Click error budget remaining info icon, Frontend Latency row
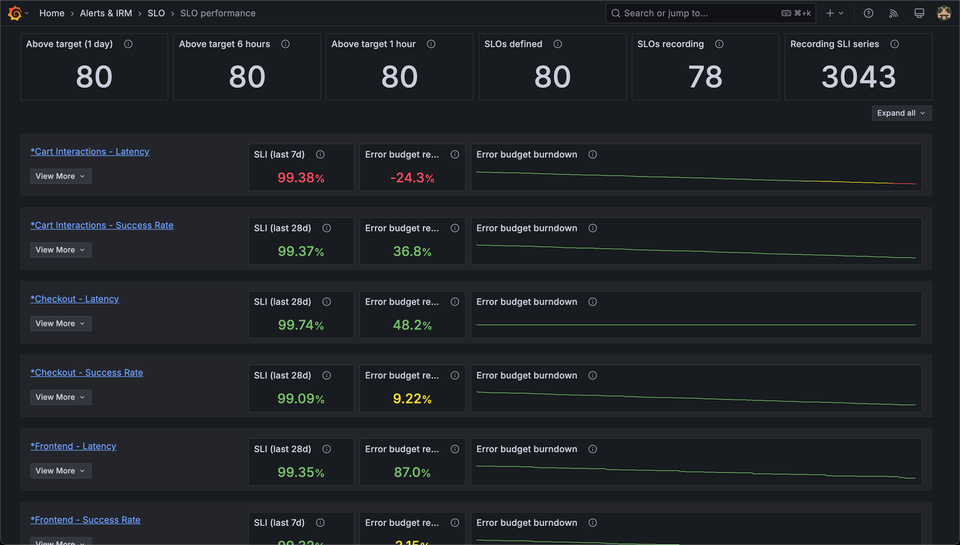Image resolution: width=960 pixels, height=545 pixels. pos(455,449)
